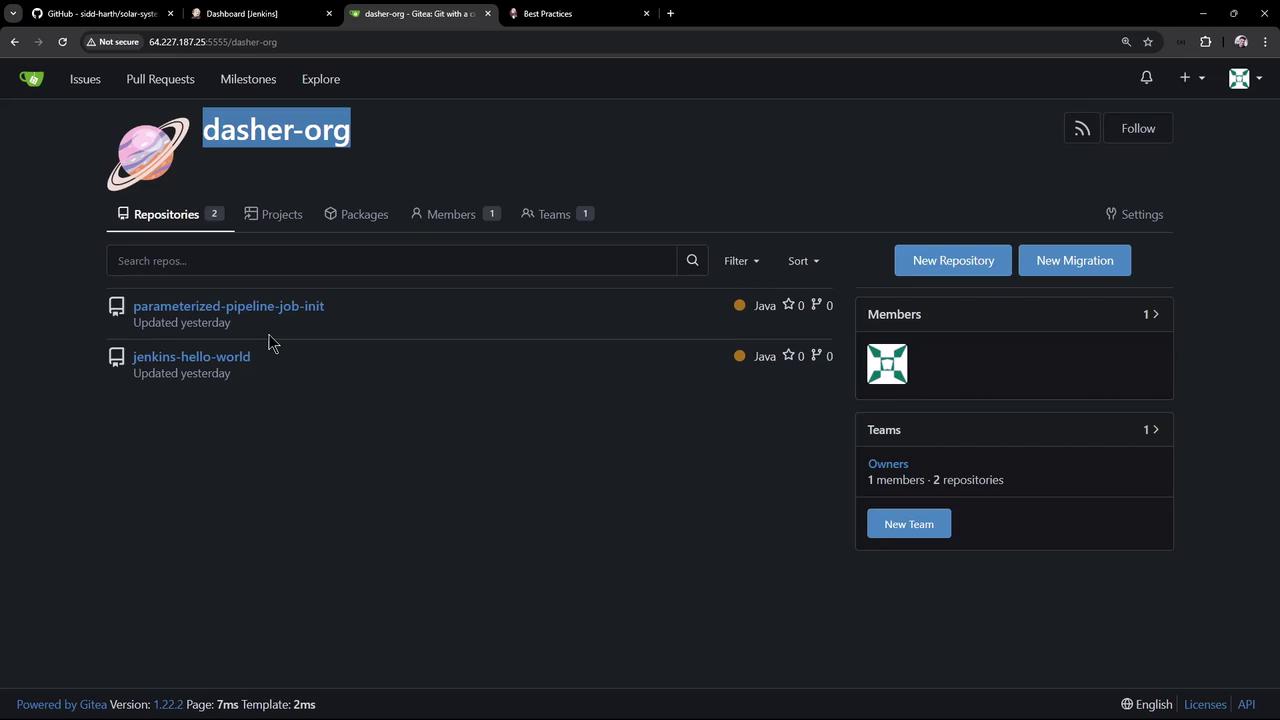The height and width of the screenshot is (720, 1280).
Task: Switch to the Projects tab
Action: point(273,214)
